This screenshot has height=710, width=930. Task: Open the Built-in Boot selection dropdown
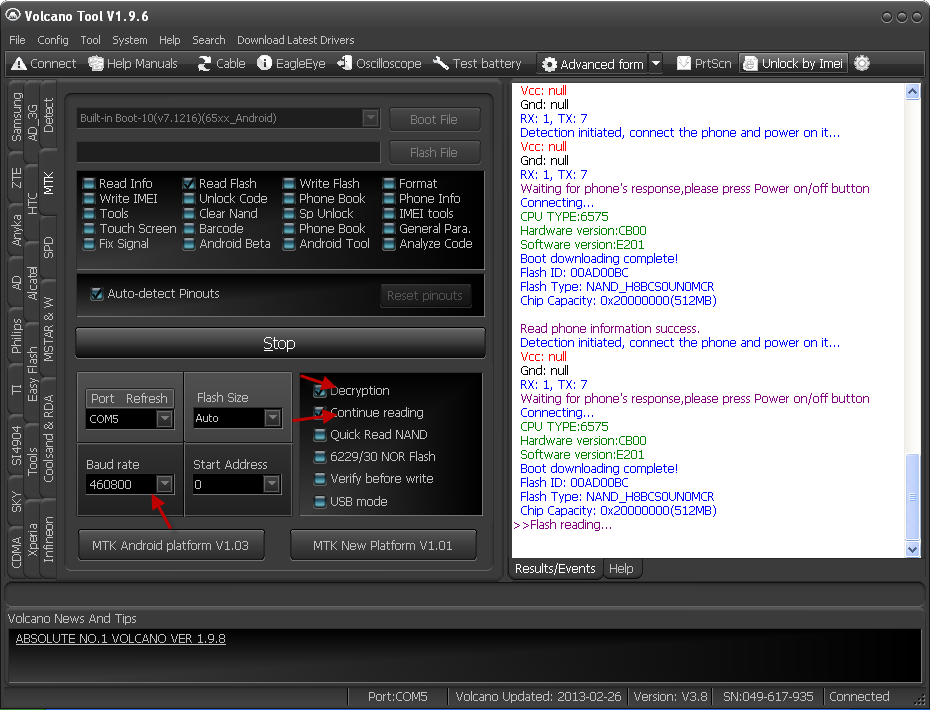[x=371, y=118]
